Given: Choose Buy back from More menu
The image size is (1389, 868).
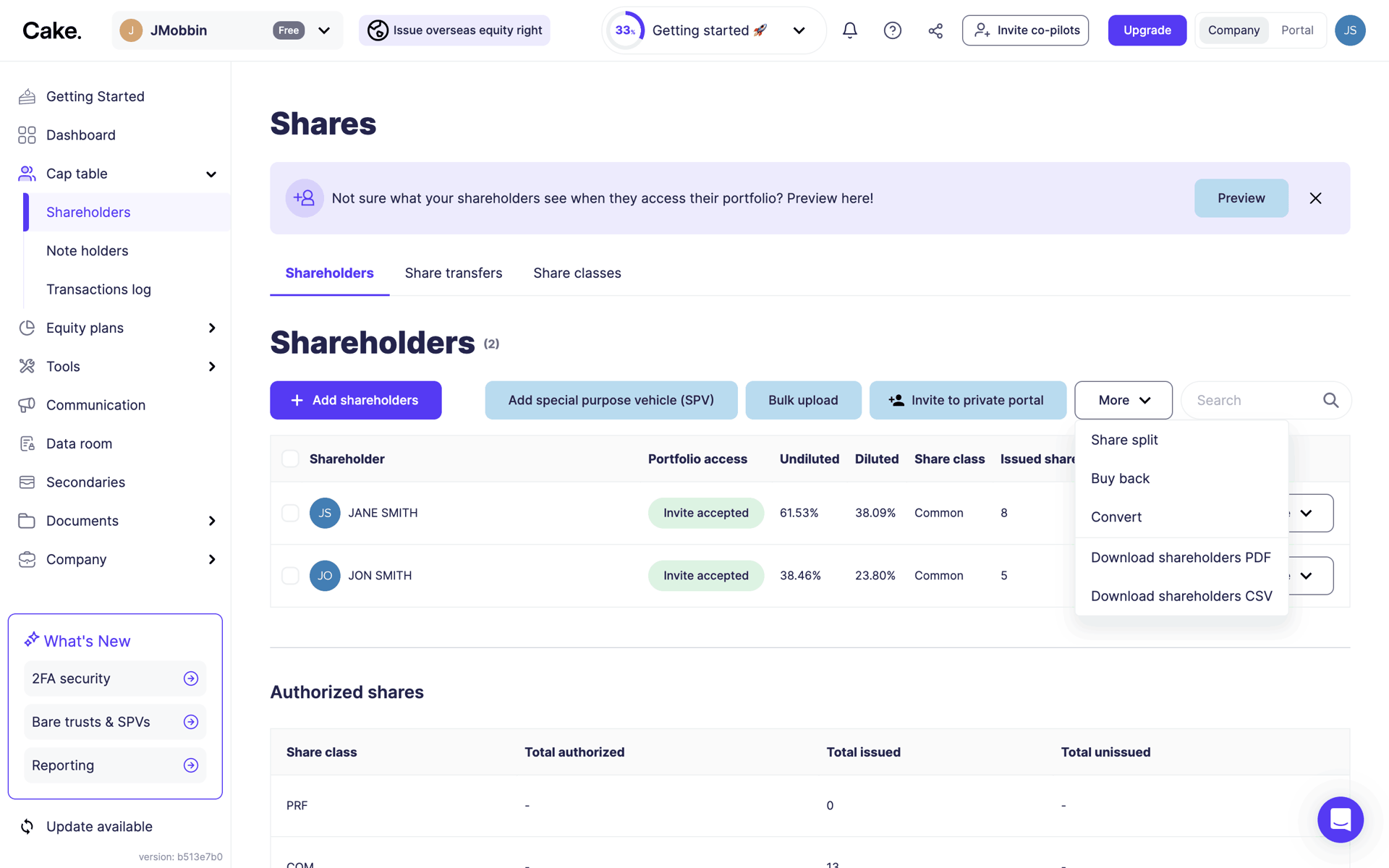Looking at the screenshot, I should 1181,478.
